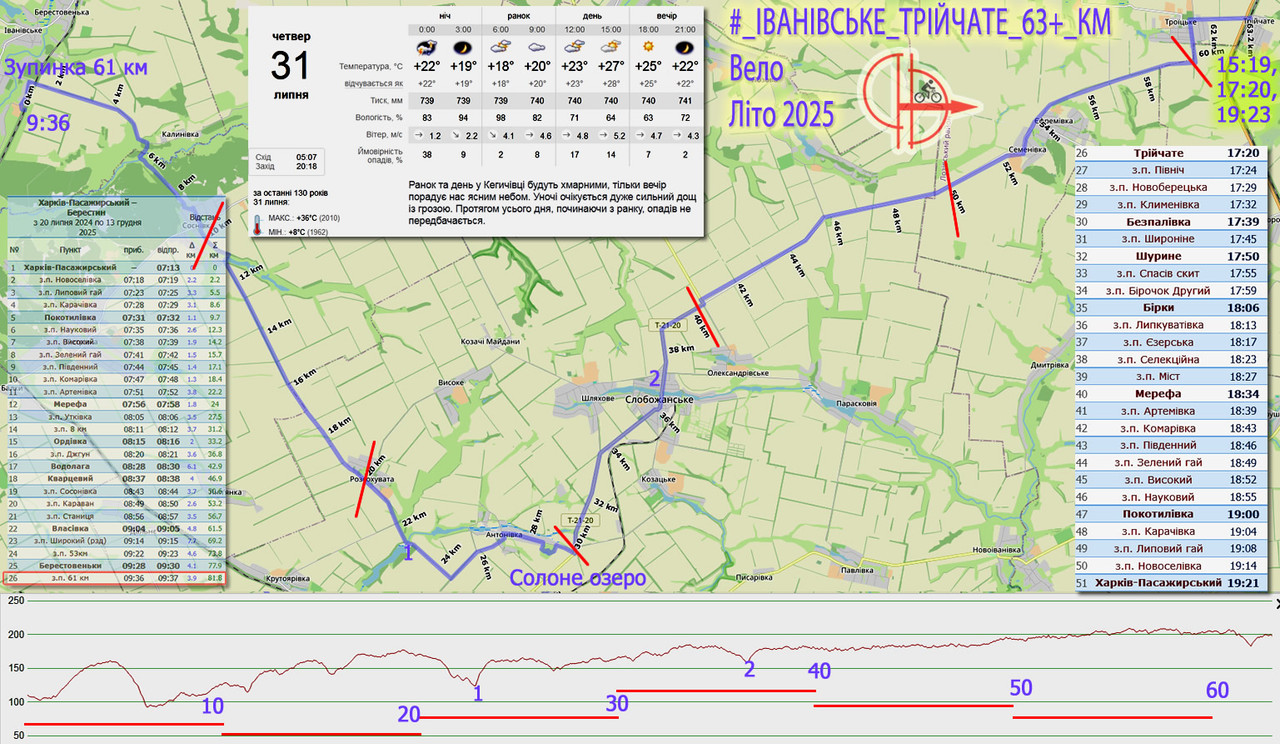This screenshot has height=744, width=1280.
Task: Click the thunderstorm weather icon at 0:00
Action: tap(426, 47)
